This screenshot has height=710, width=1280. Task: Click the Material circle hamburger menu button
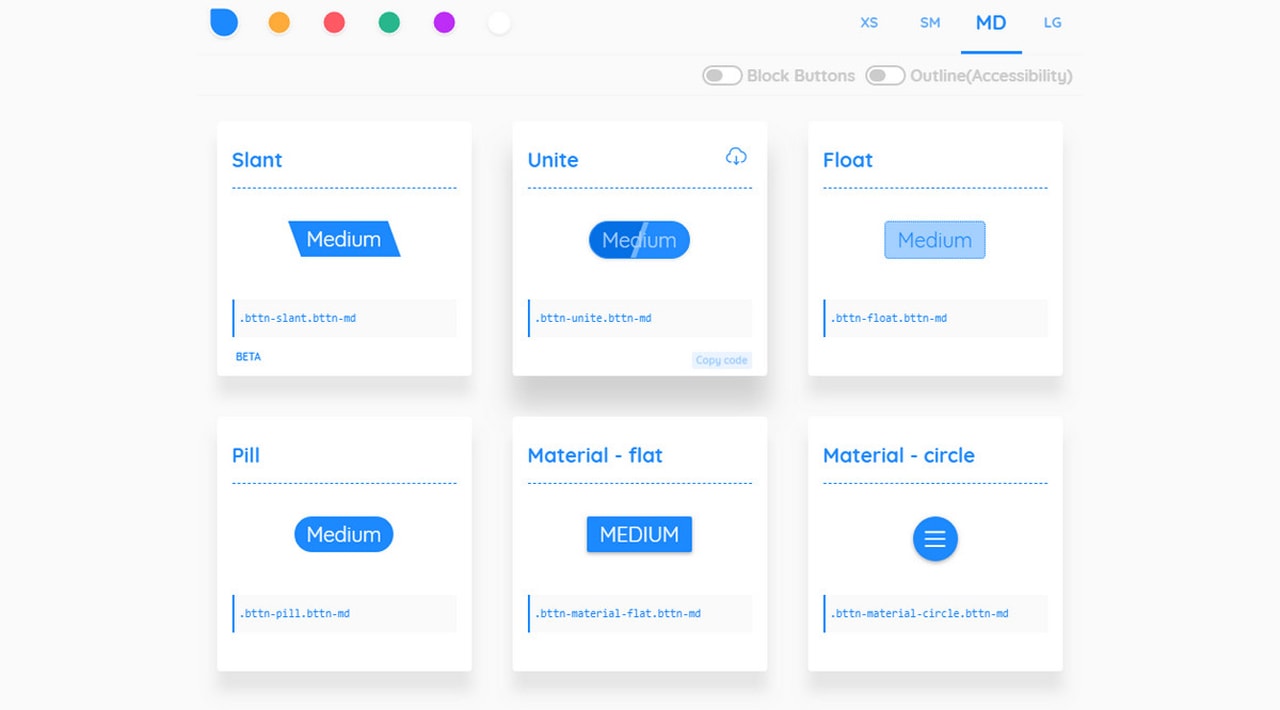click(x=935, y=539)
